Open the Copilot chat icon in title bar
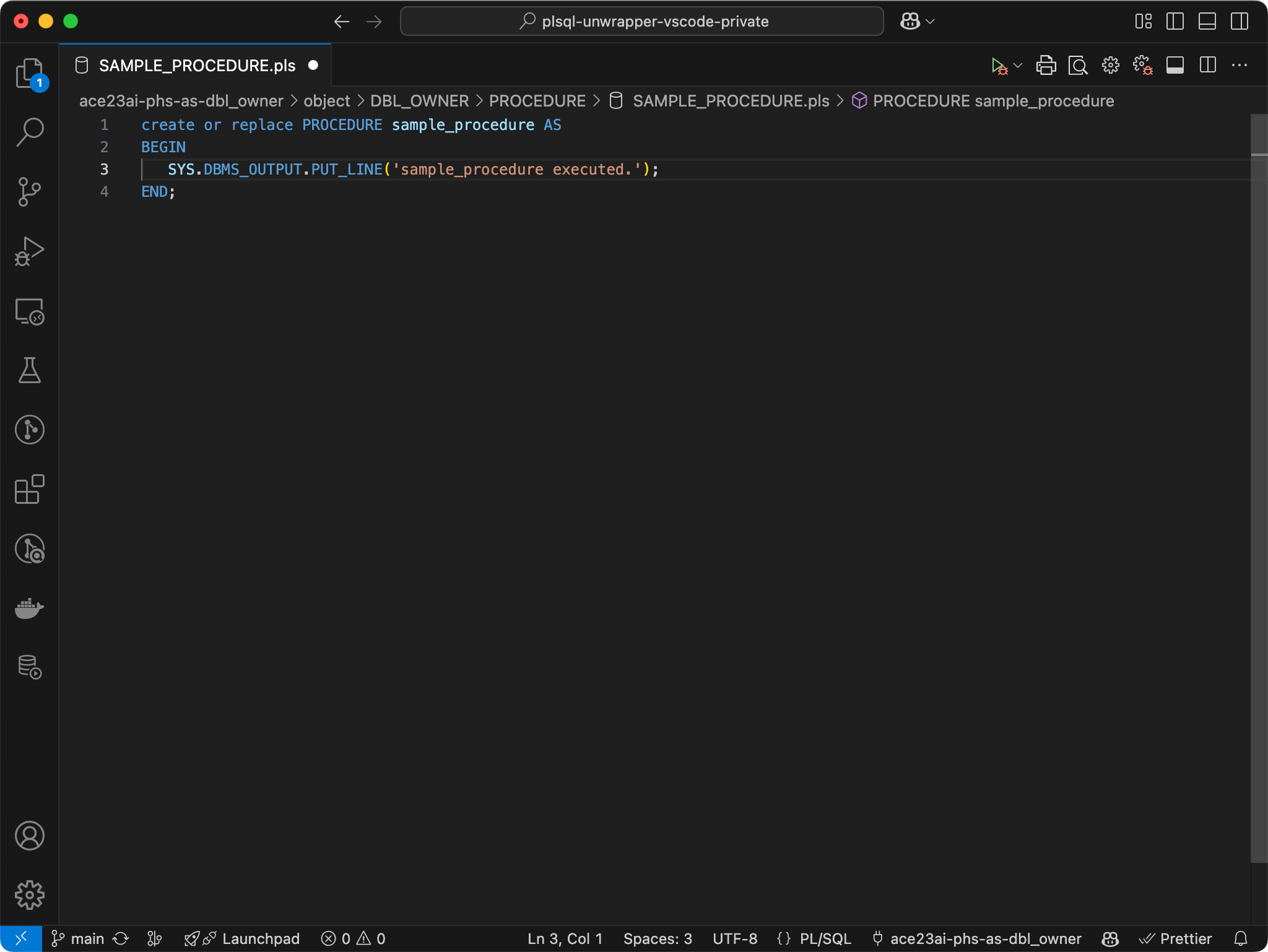The width and height of the screenshot is (1268, 952). (910, 22)
